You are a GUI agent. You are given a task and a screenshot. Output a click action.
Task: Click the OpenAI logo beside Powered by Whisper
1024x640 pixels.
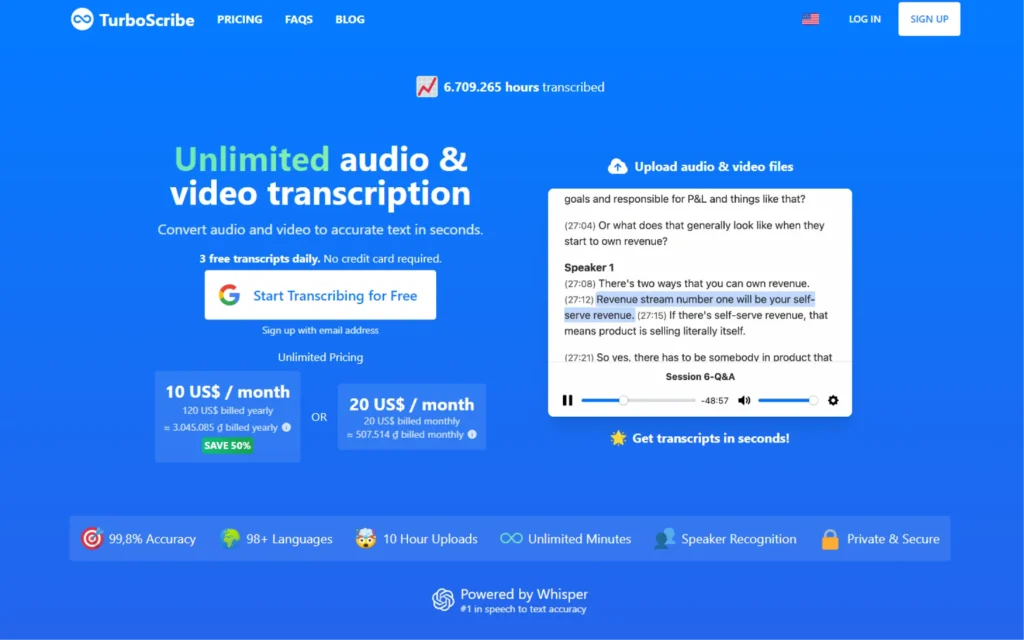pos(443,600)
